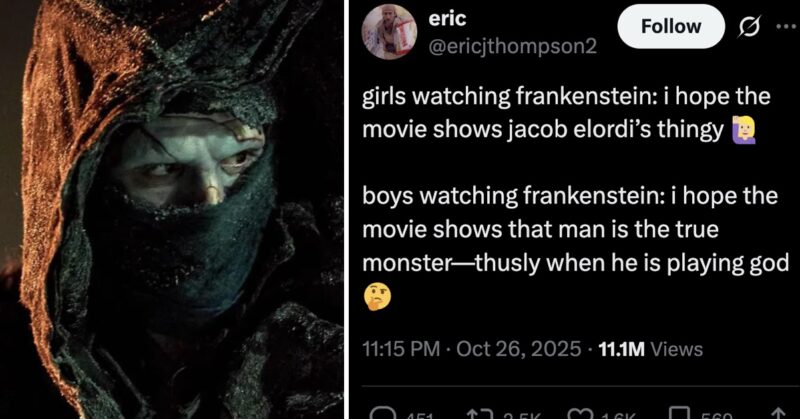Open the @ericjthompson2 handle link
Screen dimensions: 800x419
pos(512,46)
